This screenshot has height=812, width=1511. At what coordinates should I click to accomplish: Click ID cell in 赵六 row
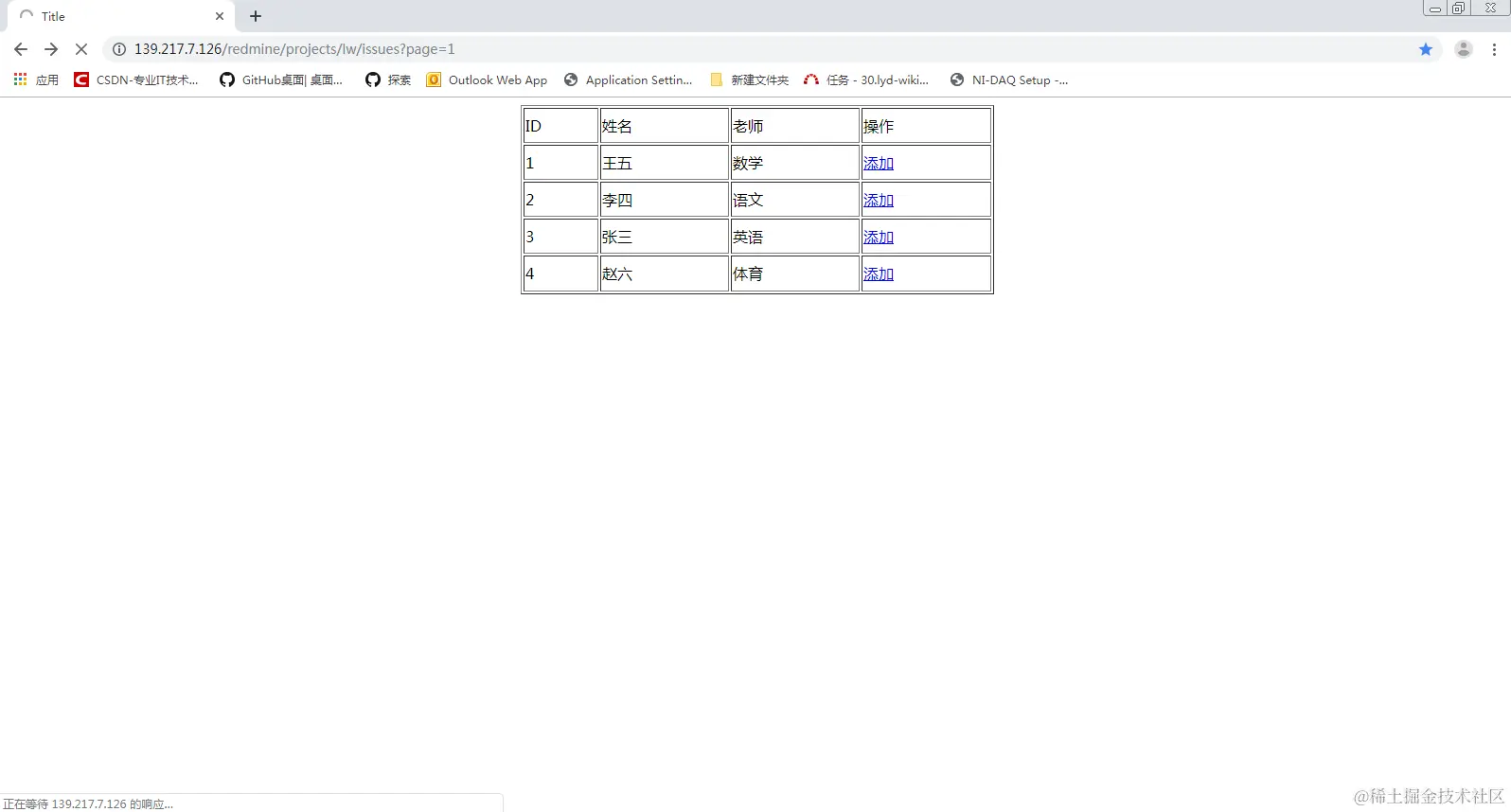pyautogui.click(x=560, y=274)
